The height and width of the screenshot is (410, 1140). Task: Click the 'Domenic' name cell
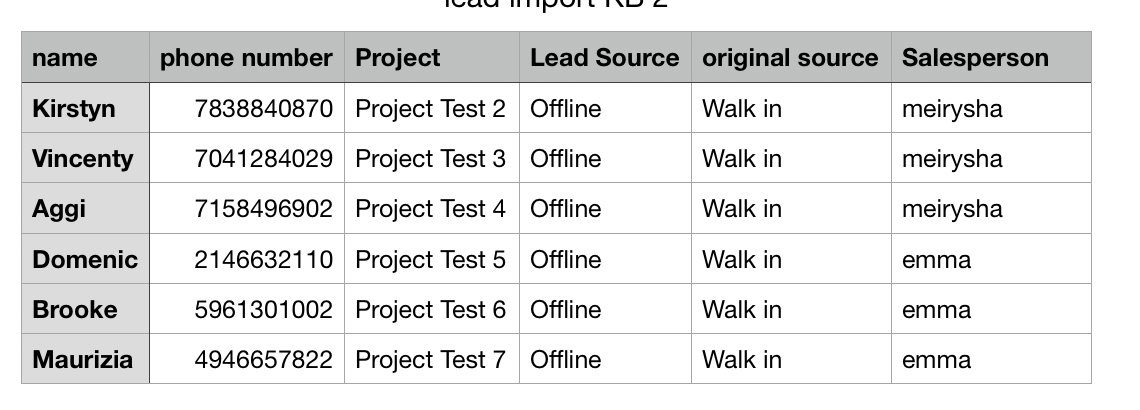click(x=85, y=259)
